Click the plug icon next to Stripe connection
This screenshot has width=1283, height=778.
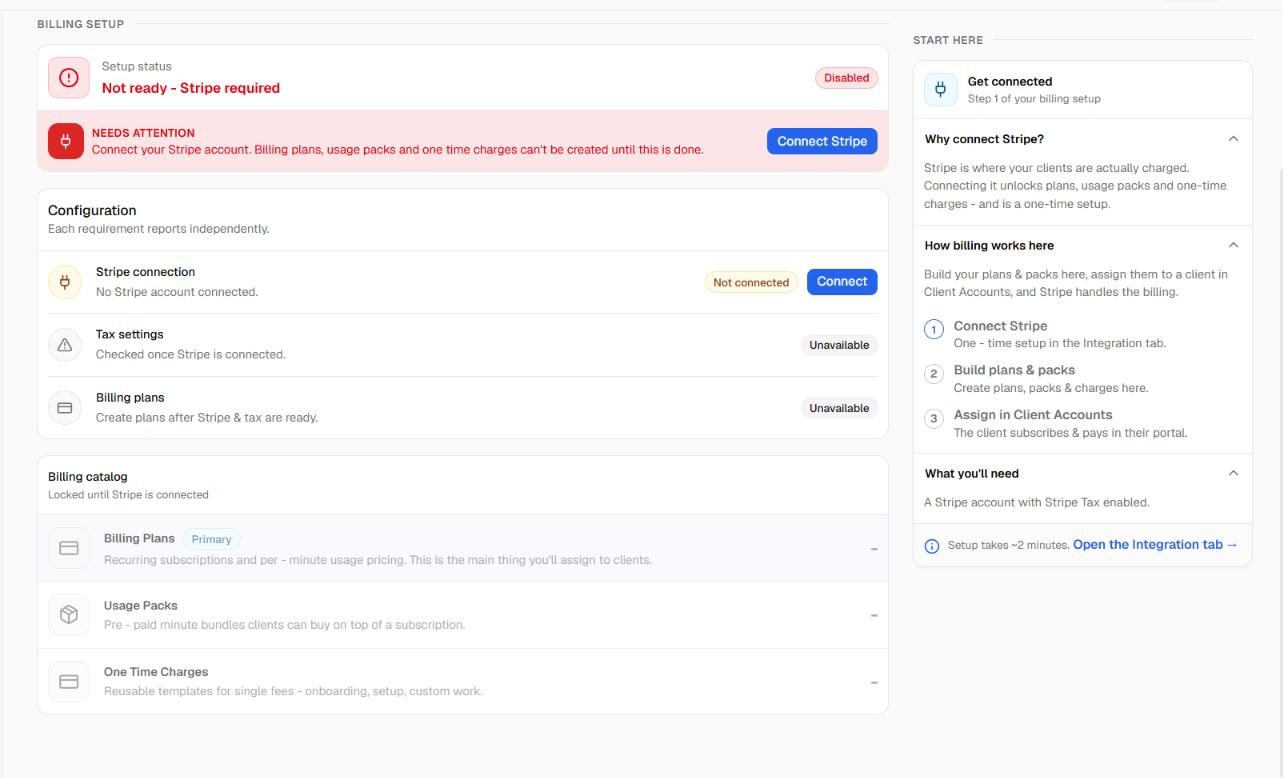click(65, 282)
